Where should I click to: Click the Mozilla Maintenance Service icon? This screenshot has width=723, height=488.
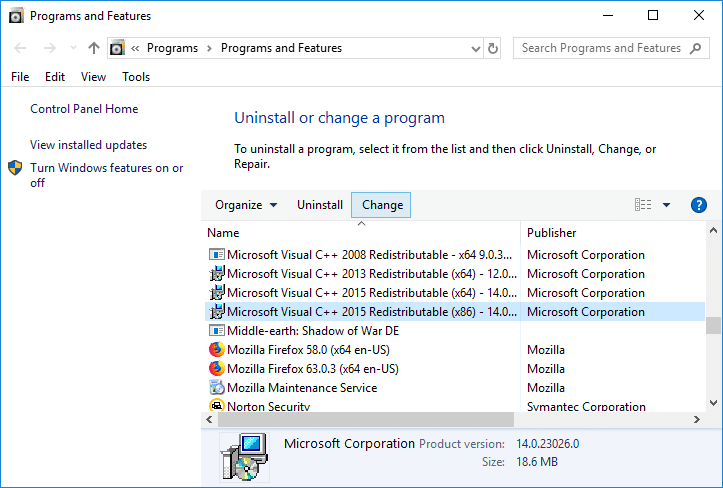tap(216, 388)
